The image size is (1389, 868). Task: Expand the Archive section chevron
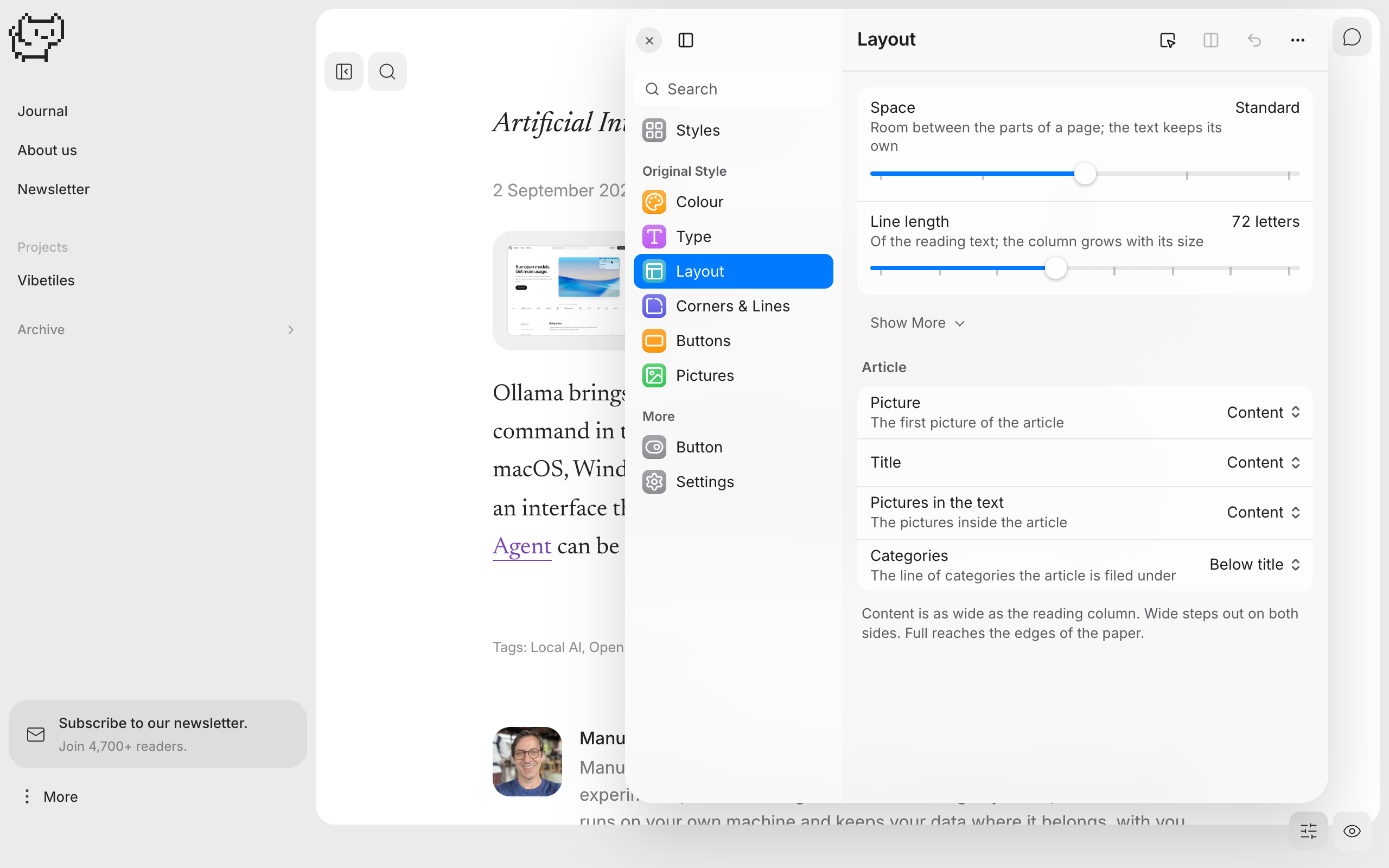[x=290, y=329]
